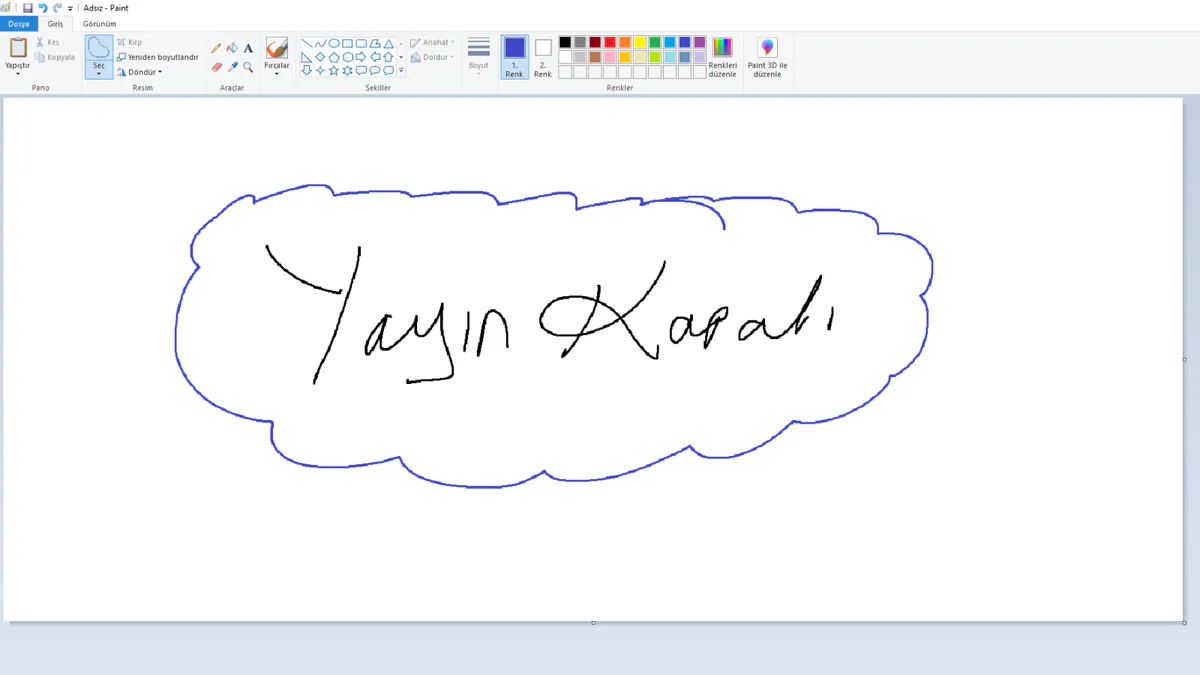
Task: Click Yeniden boyutlandır button
Action: click(157, 57)
